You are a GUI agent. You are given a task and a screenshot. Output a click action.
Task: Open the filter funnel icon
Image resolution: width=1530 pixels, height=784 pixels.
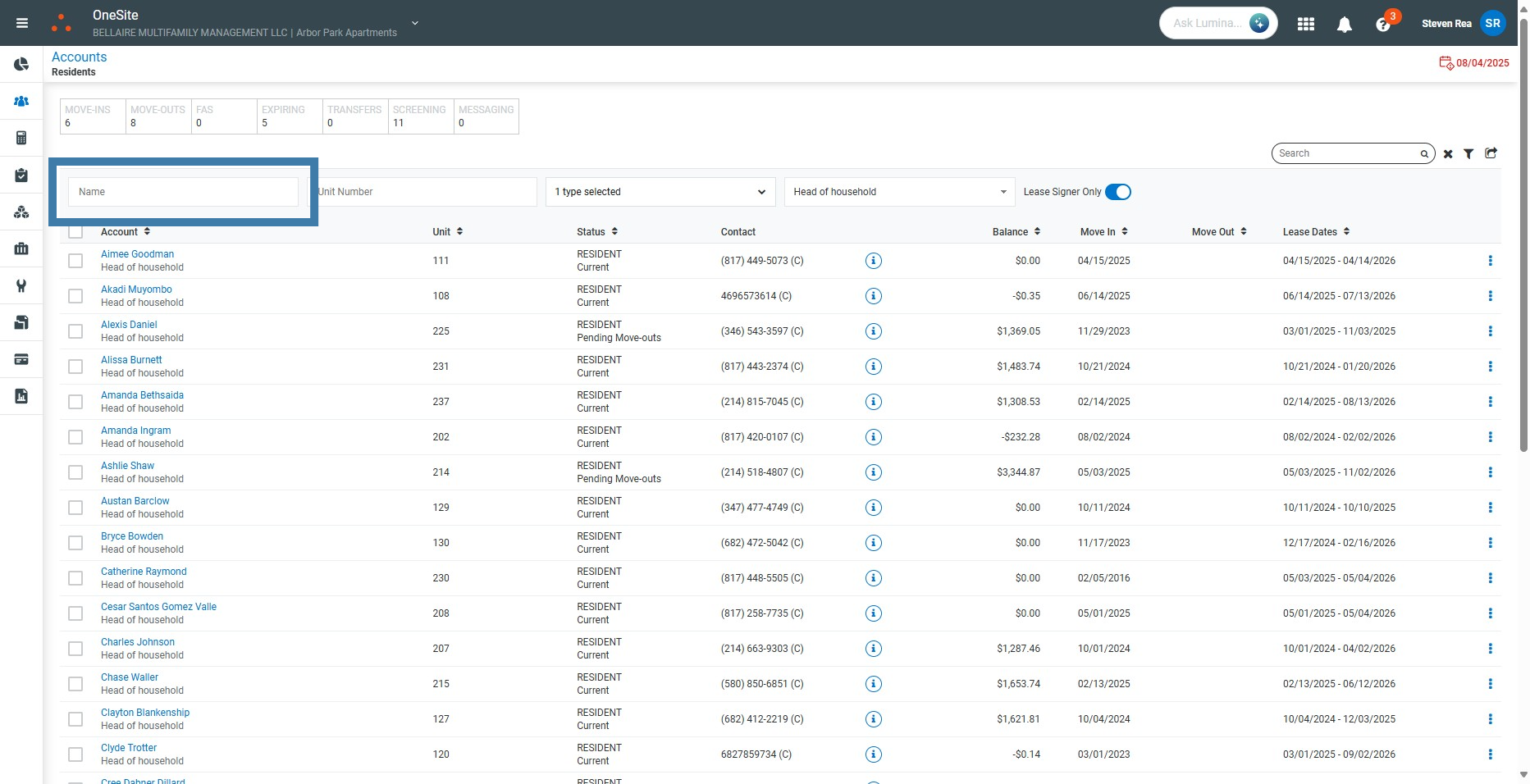click(1468, 153)
